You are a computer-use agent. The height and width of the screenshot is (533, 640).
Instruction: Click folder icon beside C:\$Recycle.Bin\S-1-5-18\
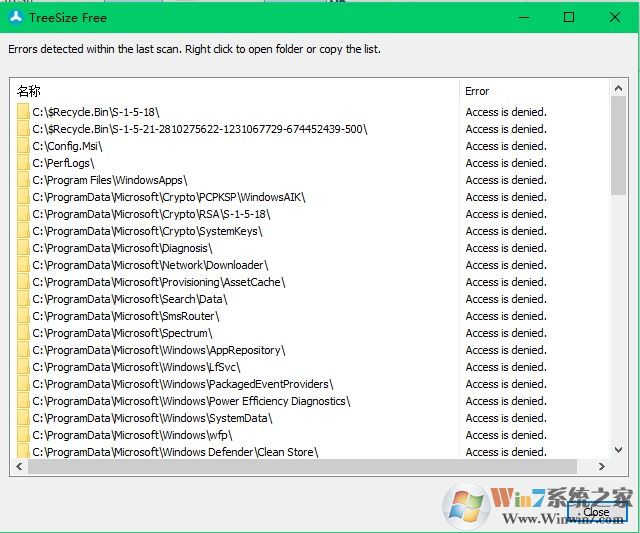[23, 112]
